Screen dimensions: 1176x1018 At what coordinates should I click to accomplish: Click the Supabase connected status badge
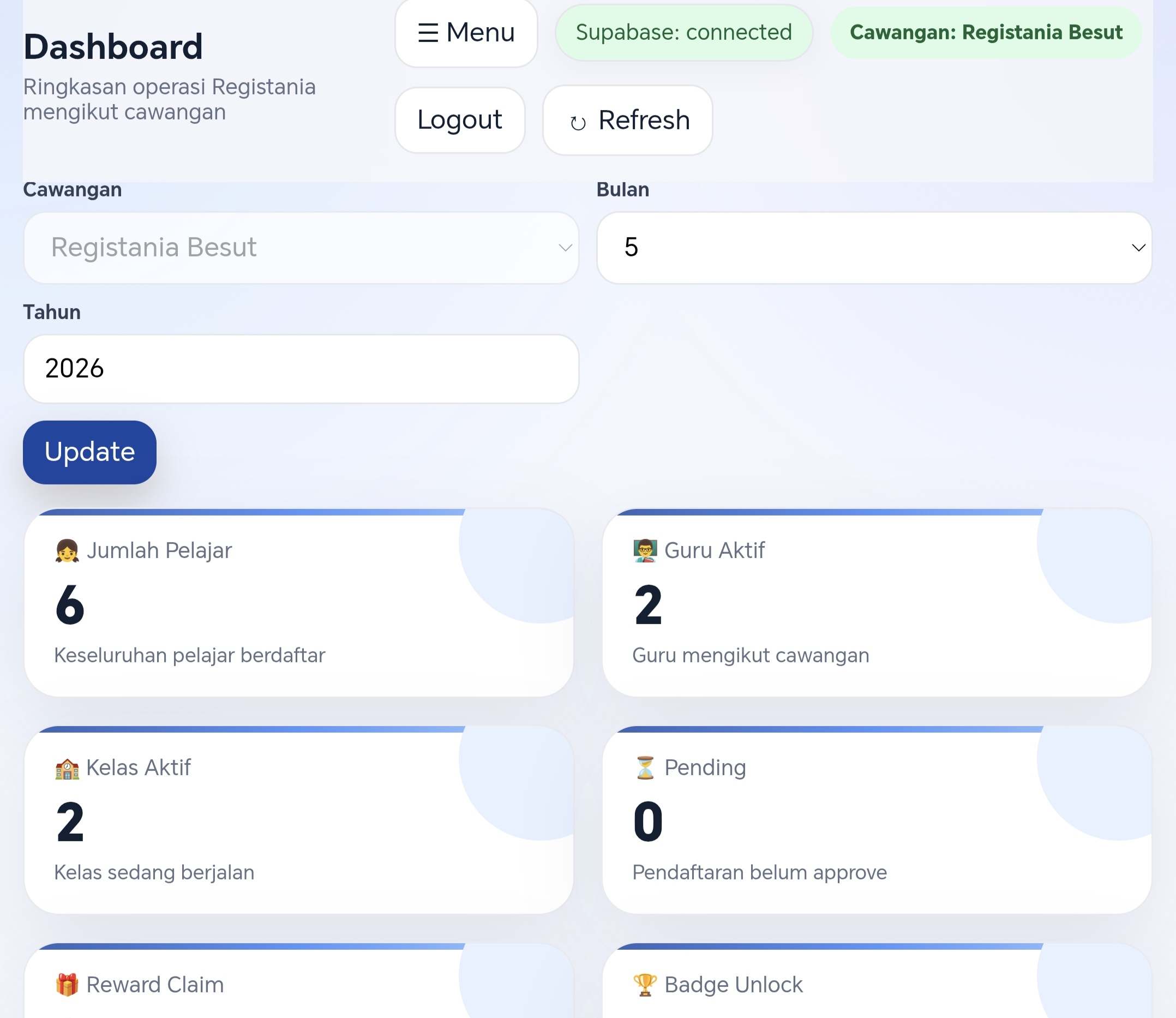click(683, 32)
